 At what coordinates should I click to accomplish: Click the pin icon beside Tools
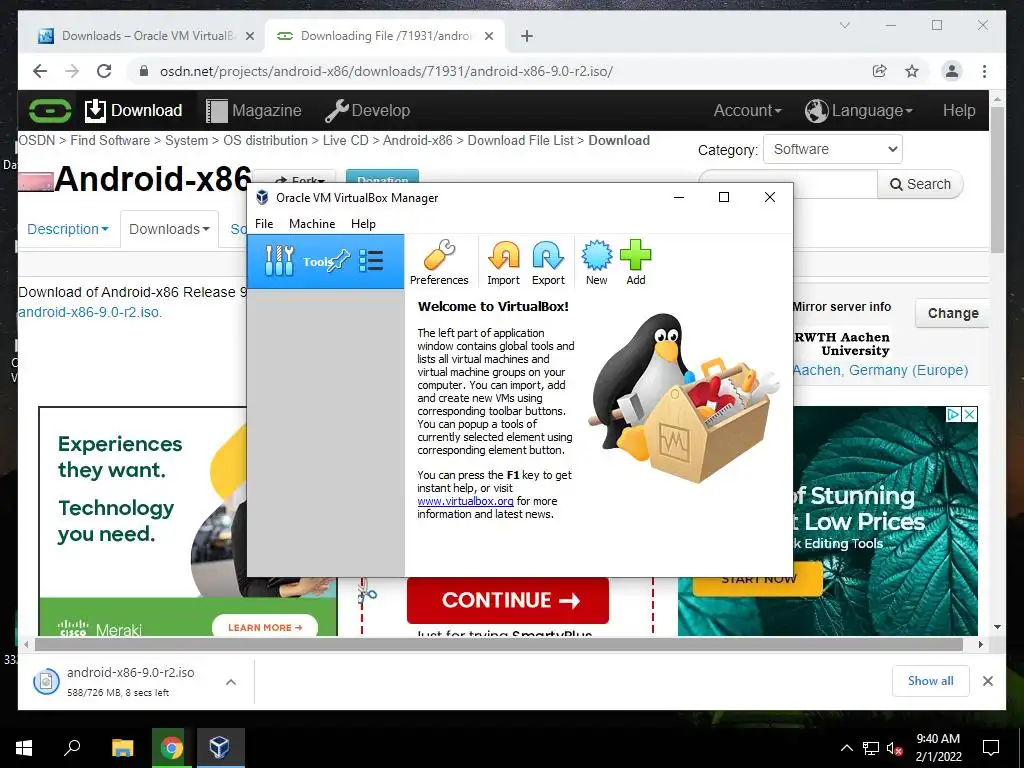click(x=338, y=261)
